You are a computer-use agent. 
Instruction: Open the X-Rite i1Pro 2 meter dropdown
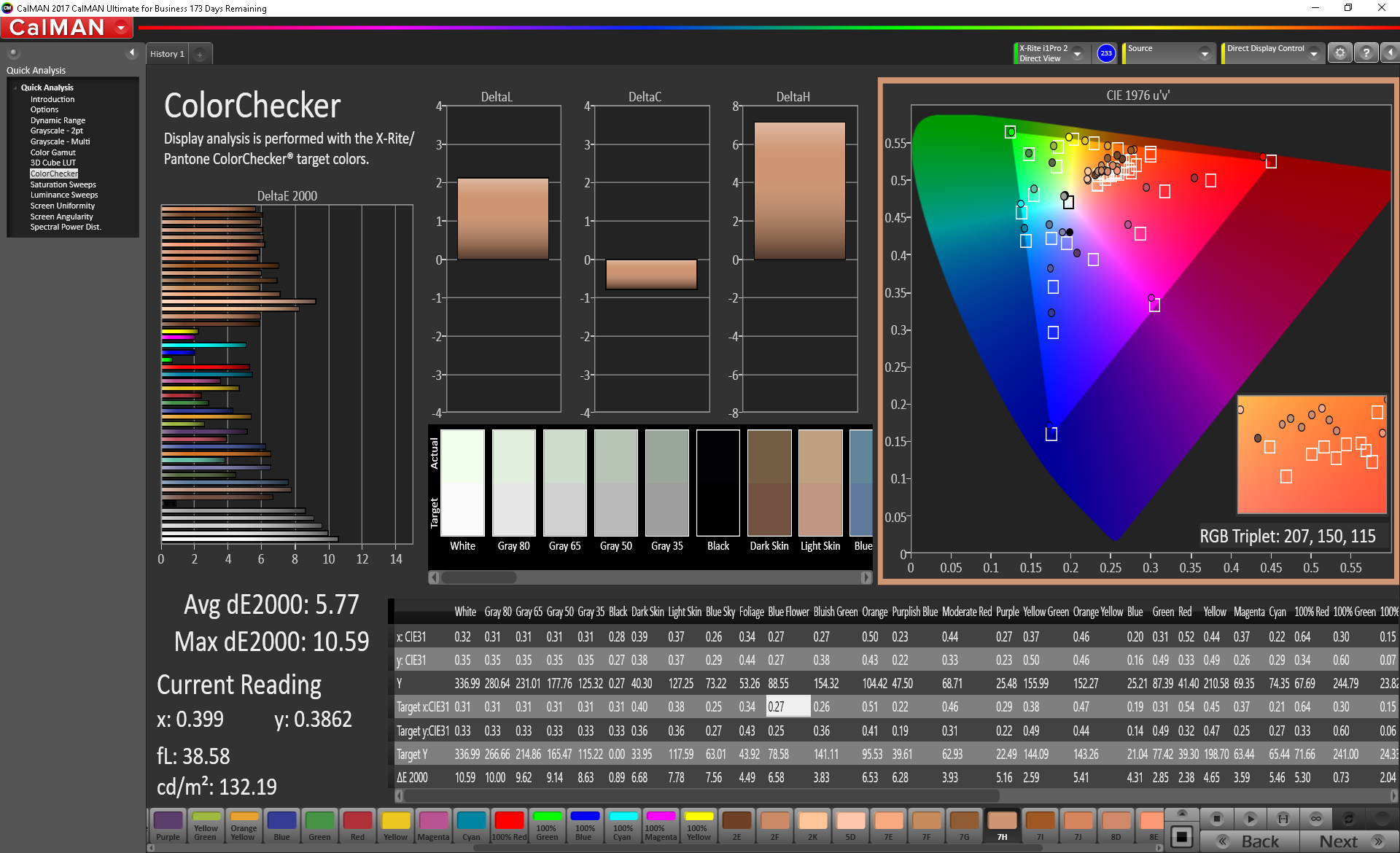click(1077, 54)
